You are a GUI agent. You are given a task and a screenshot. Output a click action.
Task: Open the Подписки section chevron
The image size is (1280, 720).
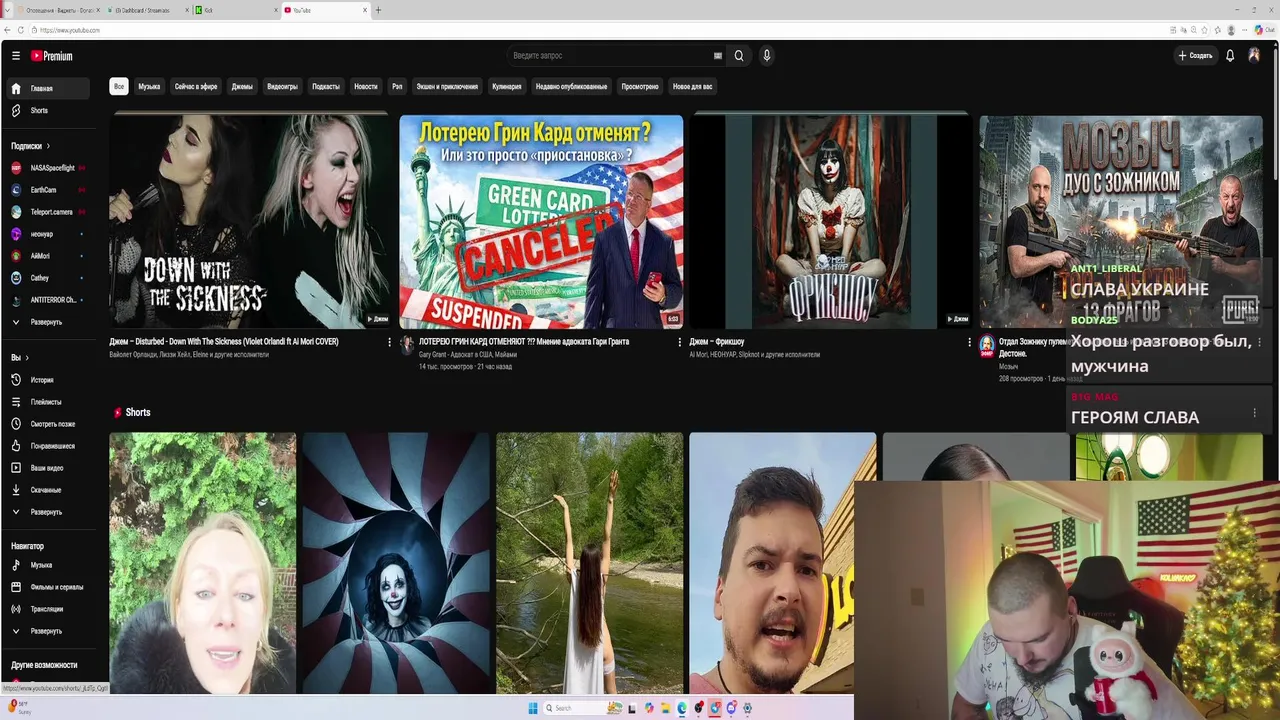[x=47, y=146]
